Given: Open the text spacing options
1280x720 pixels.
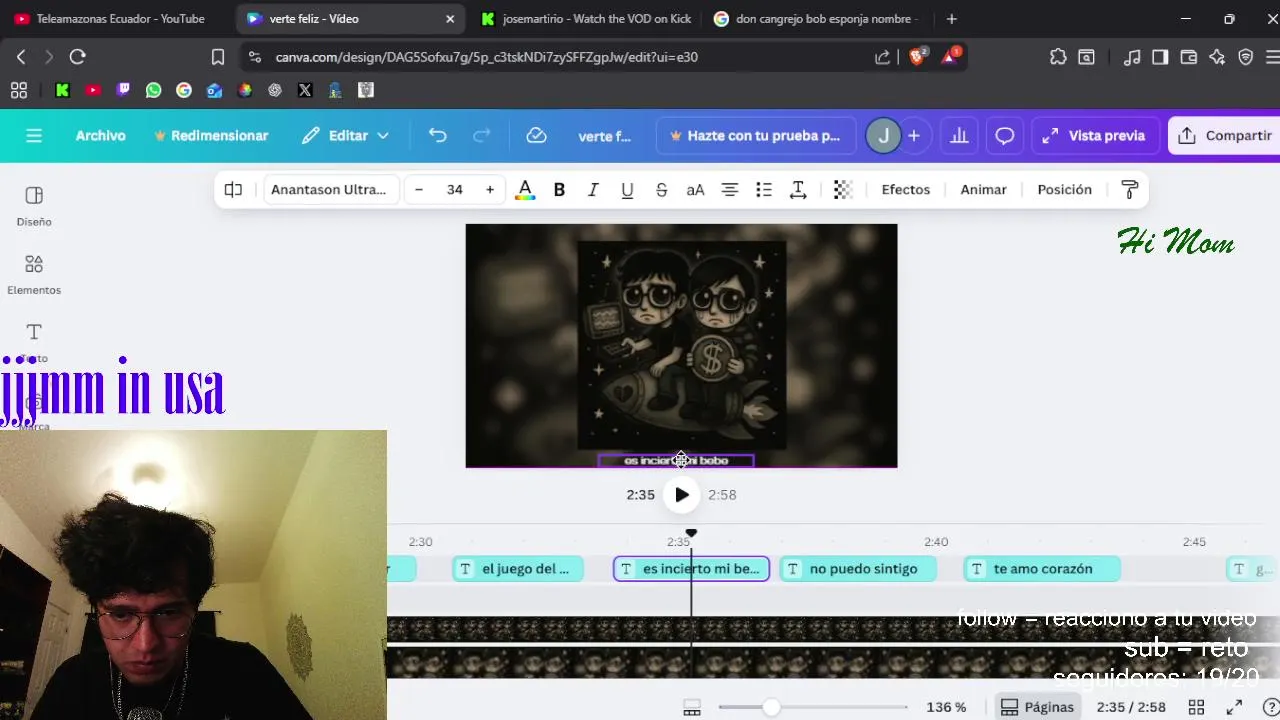Looking at the screenshot, I should 798,189.
